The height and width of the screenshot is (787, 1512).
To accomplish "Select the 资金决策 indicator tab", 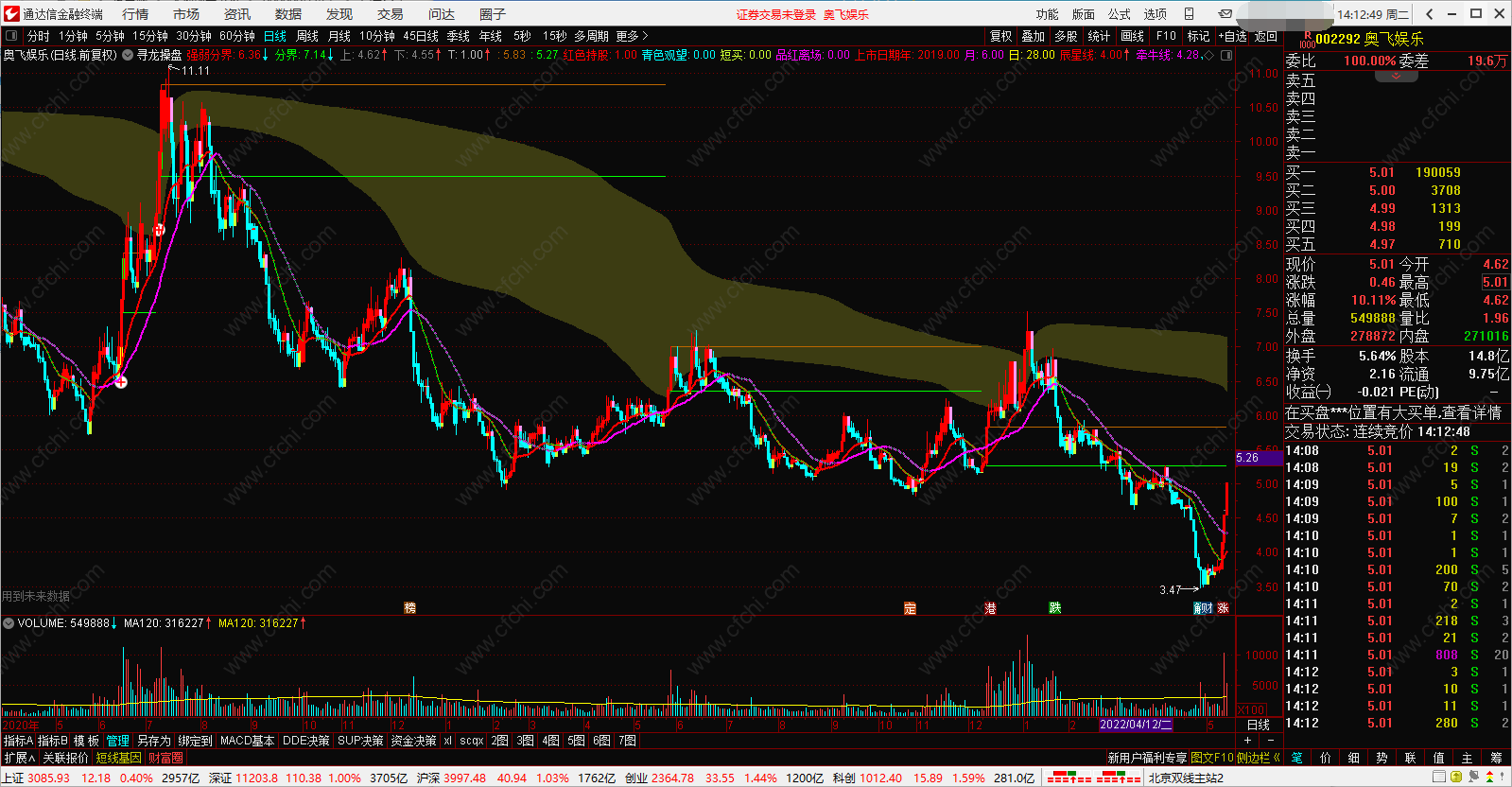I will (x=413, y=741).
